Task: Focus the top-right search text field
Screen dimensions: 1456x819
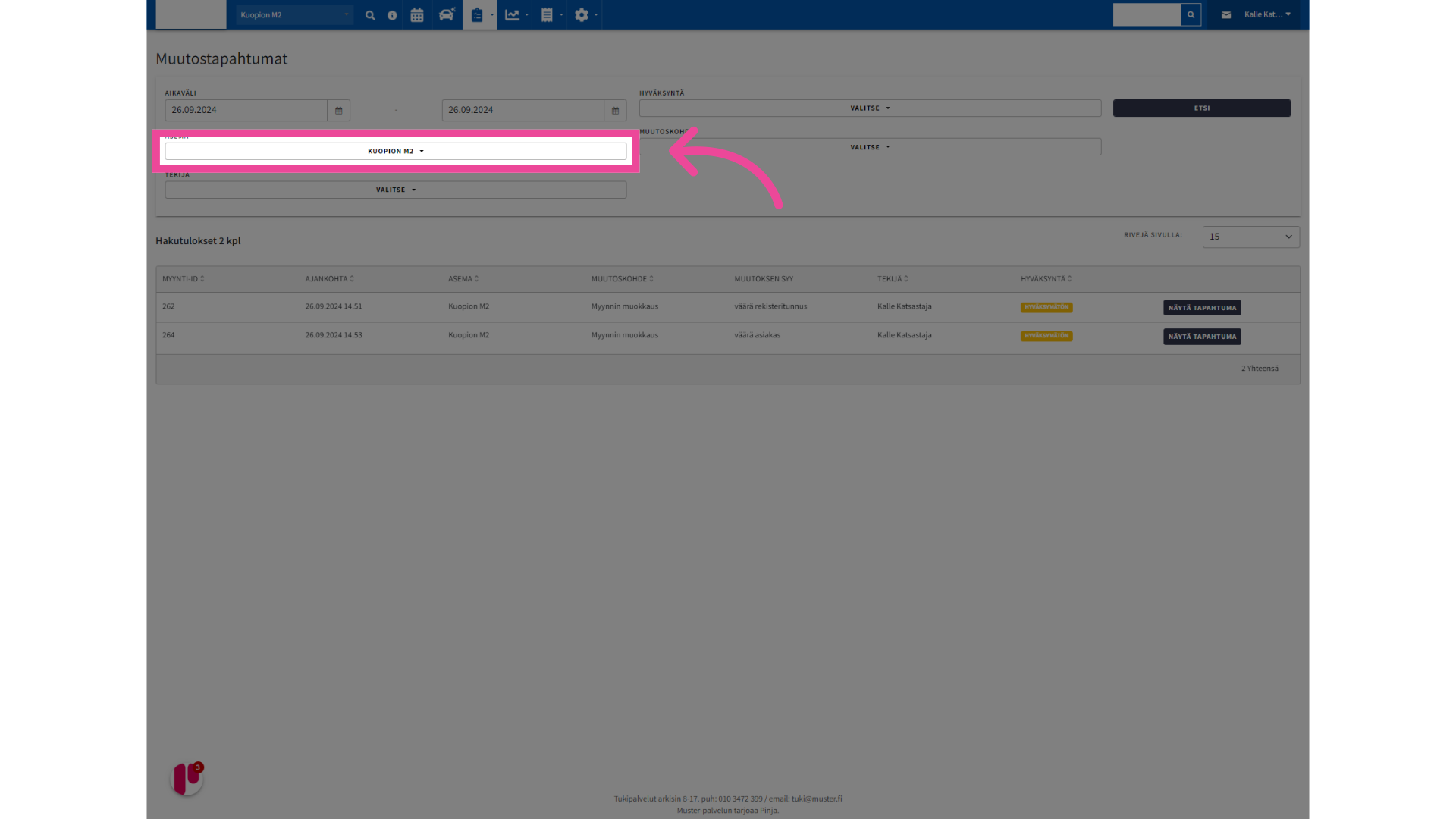Action: click(x=1147, y=14)
